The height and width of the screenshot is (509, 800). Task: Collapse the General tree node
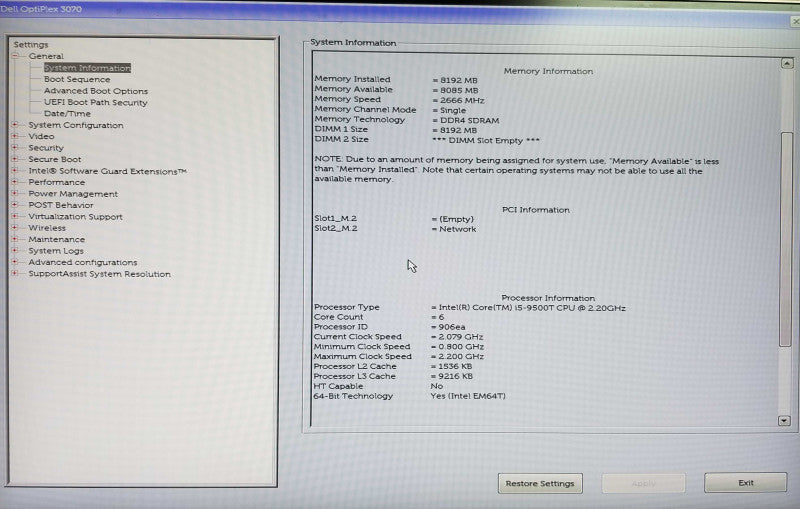[15, 56]
